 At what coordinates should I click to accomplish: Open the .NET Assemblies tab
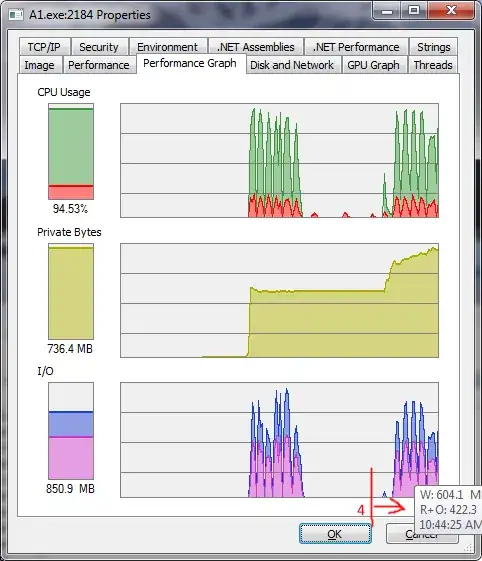pos(256,47)
